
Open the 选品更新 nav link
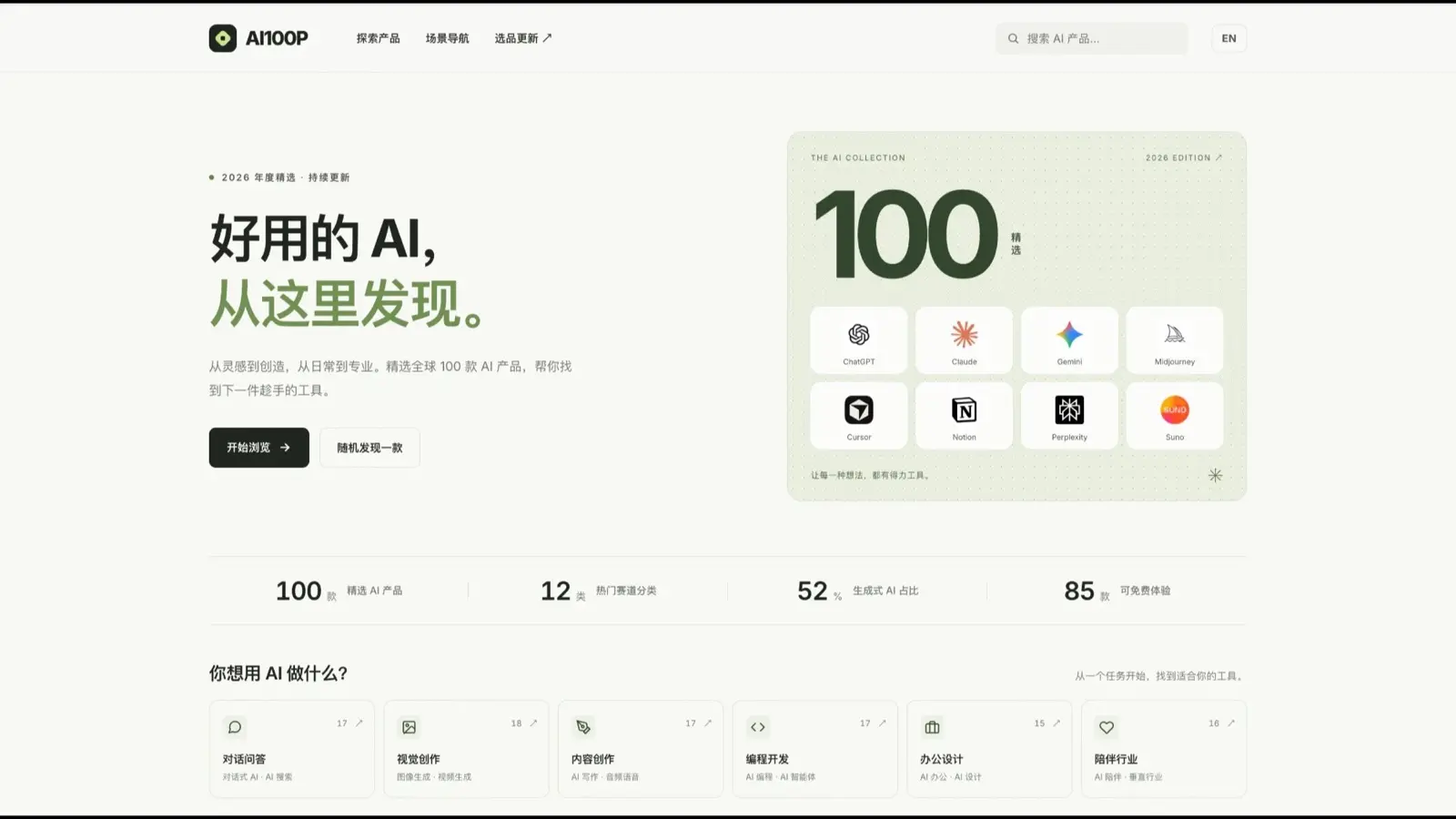pos(523,38)
